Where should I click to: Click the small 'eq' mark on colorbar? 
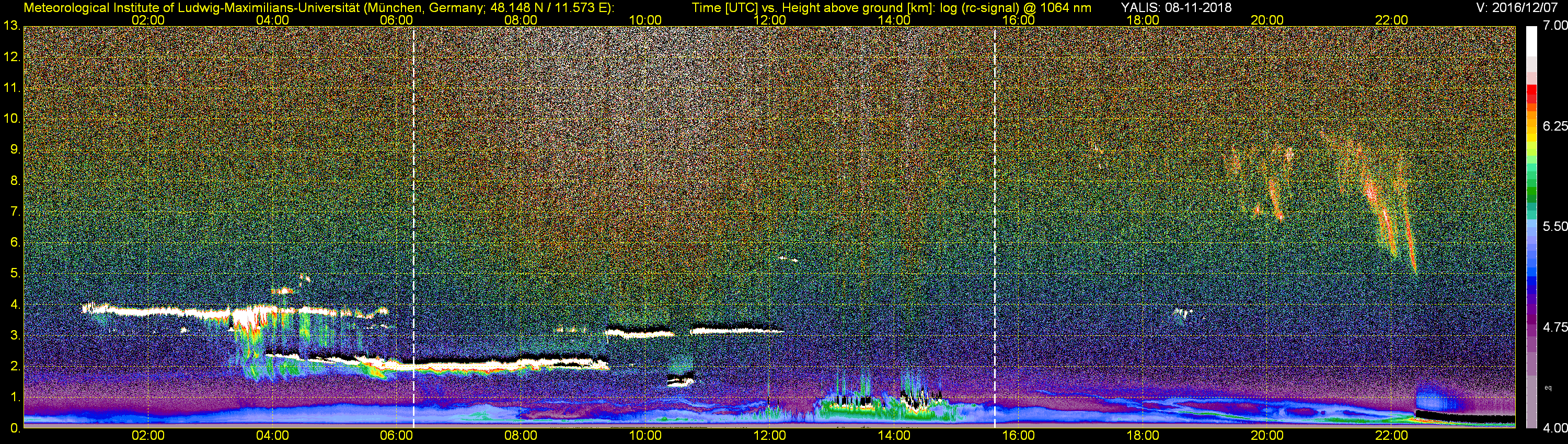pyautogui.click(x=1548, y=388)
